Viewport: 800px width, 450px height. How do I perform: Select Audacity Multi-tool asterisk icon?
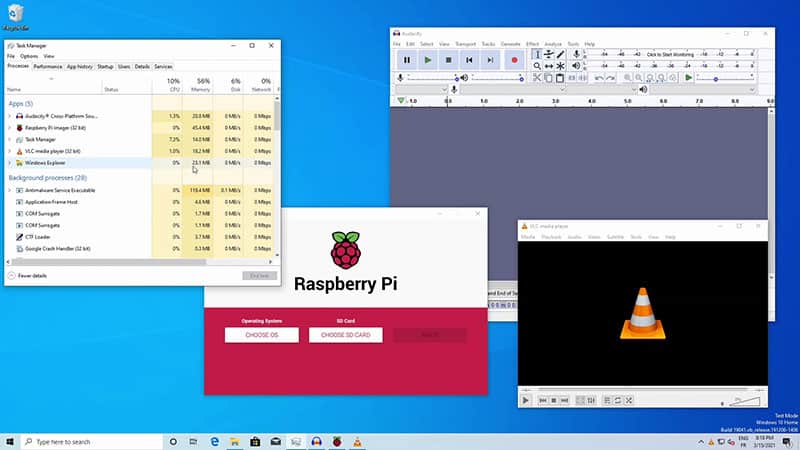click(x=560, y=66)
